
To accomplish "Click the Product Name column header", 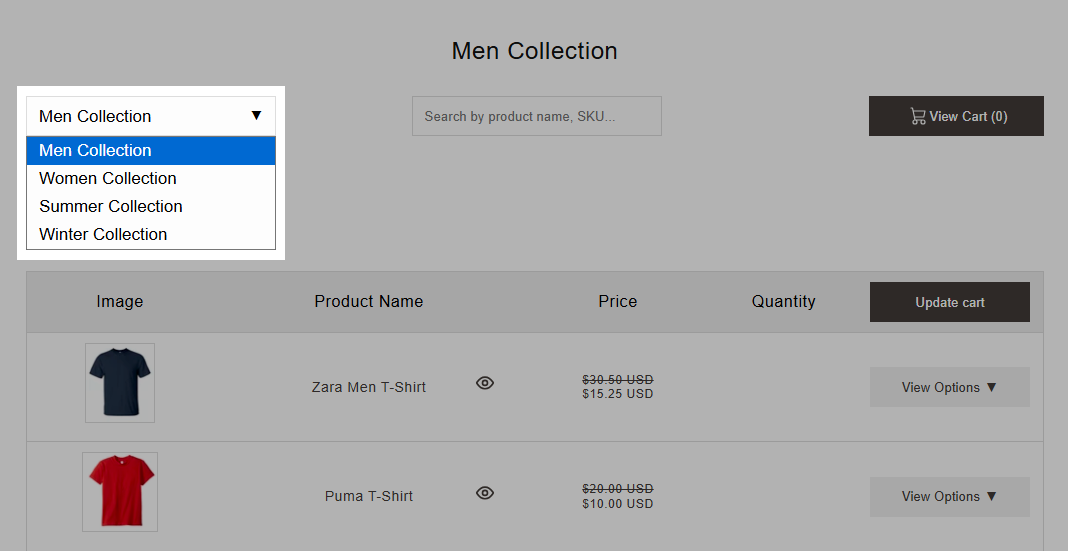I will click(368, 301).
